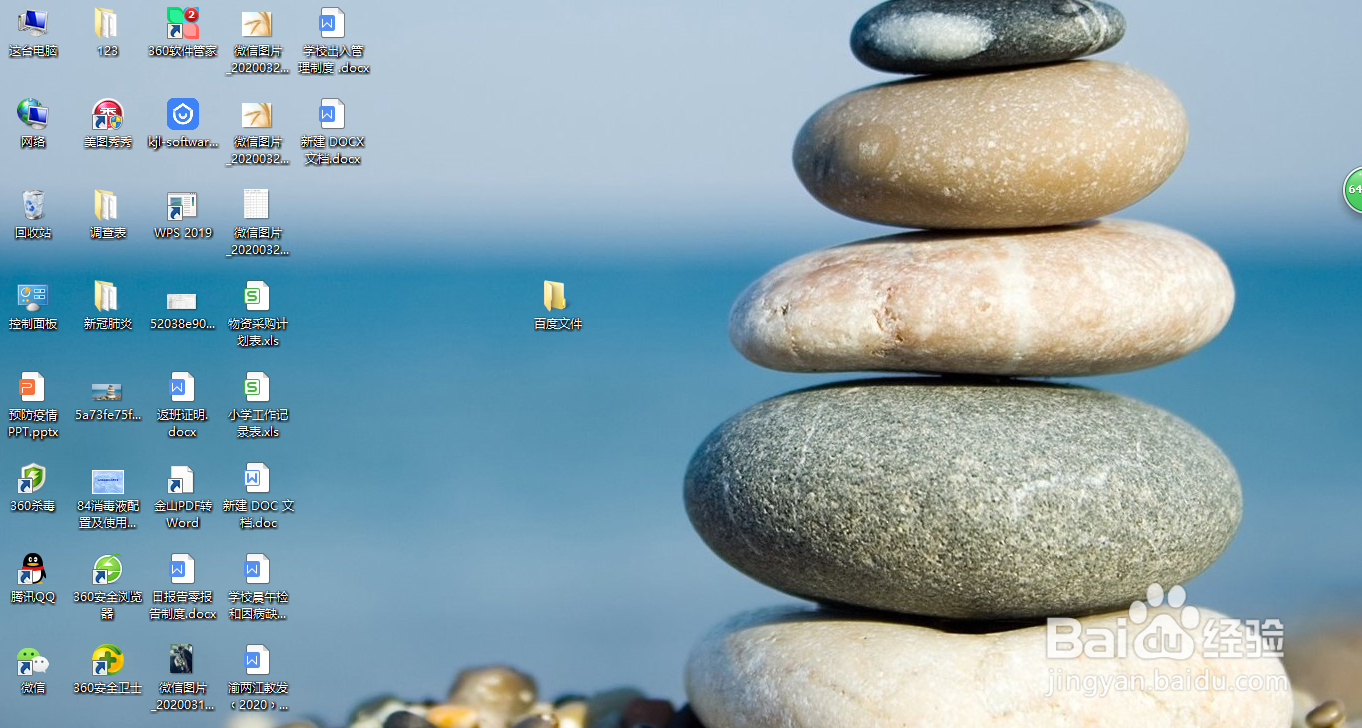Select the 预防疫情PPT.pptx file
The width and height of the screenshot is (1362, 728).
[x=33, y=405]
